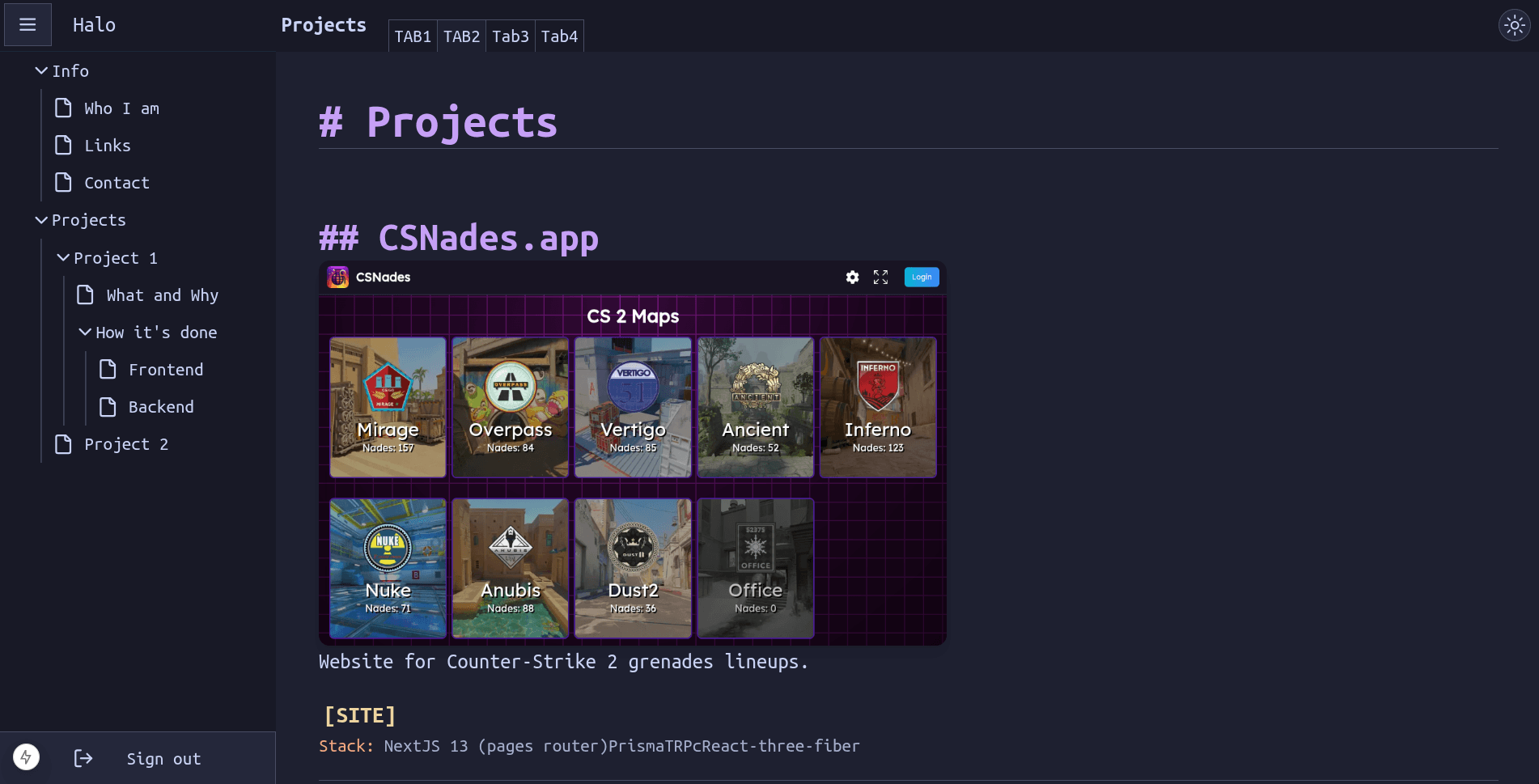Click the Sign out label
The image size is (1539, 784).
[x=163, y=759]
